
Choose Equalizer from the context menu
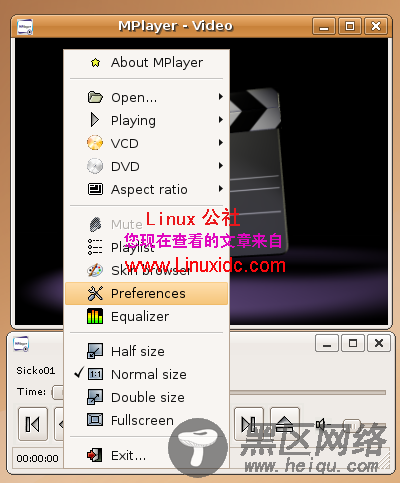(146, 316)
